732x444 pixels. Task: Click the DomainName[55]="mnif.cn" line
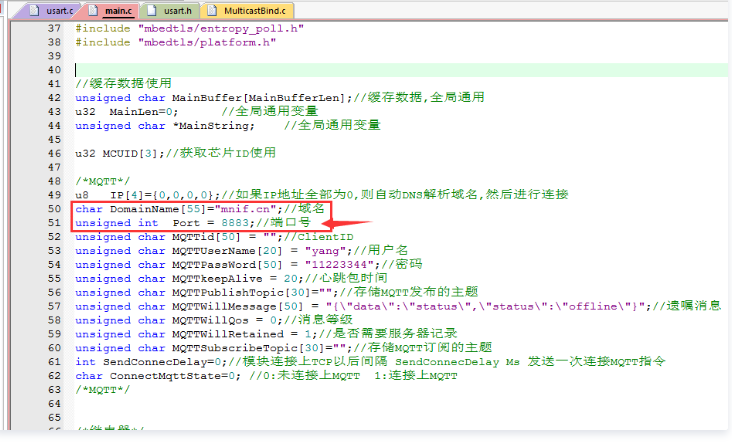[x=200, y=209]
